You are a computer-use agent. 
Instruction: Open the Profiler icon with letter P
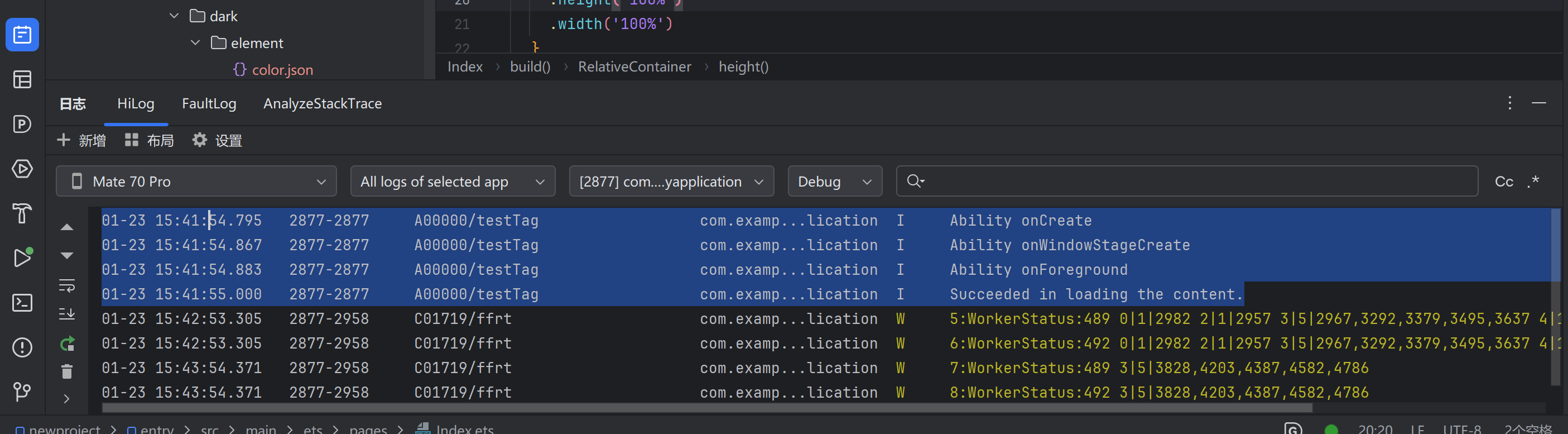point(22,124)
